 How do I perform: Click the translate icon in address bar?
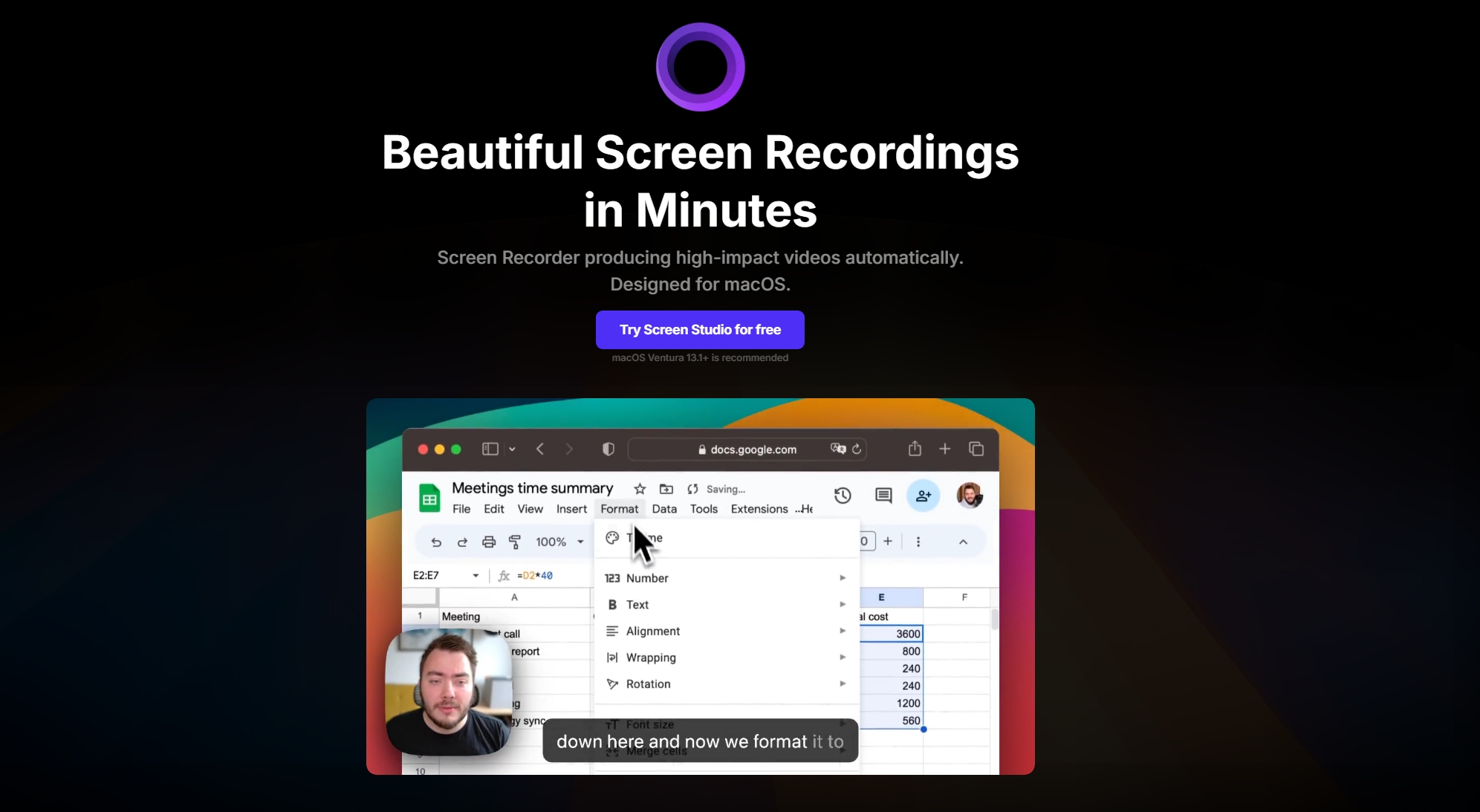[838, 449]
